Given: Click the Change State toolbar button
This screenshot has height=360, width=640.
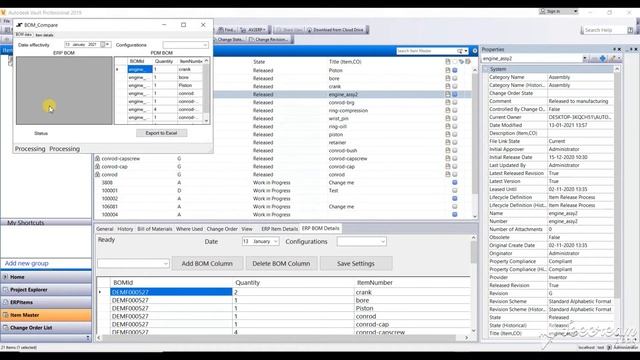Looking at the screenshot, I should [228, 40].
